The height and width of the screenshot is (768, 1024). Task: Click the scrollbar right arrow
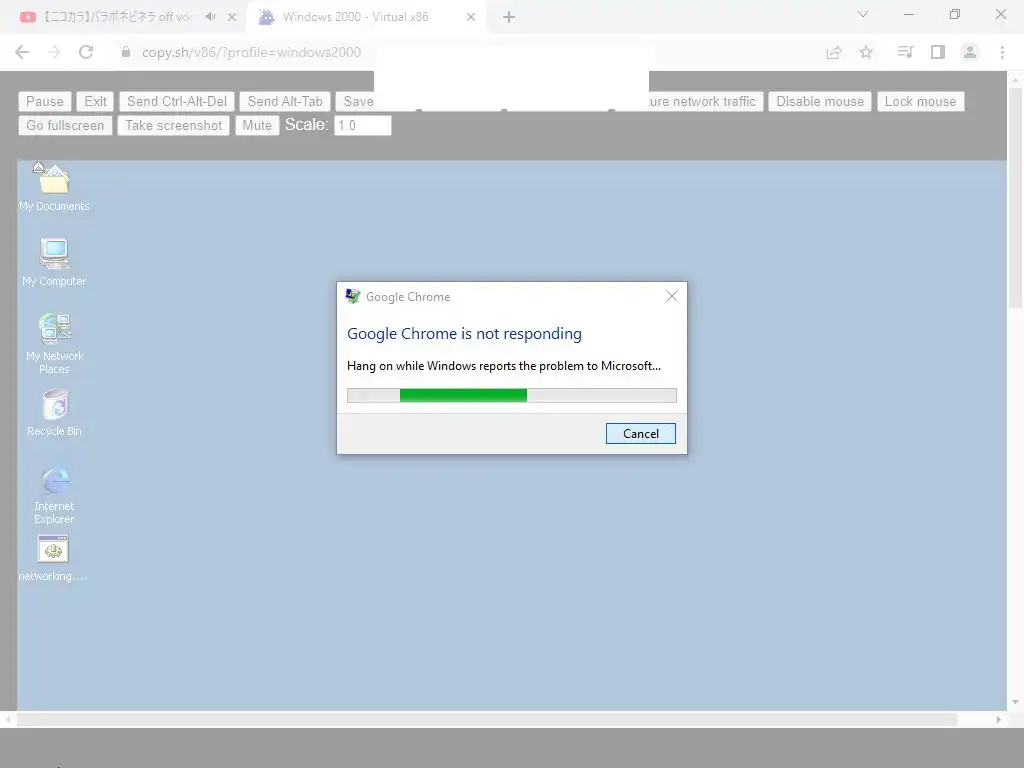(x=999, y=720)
